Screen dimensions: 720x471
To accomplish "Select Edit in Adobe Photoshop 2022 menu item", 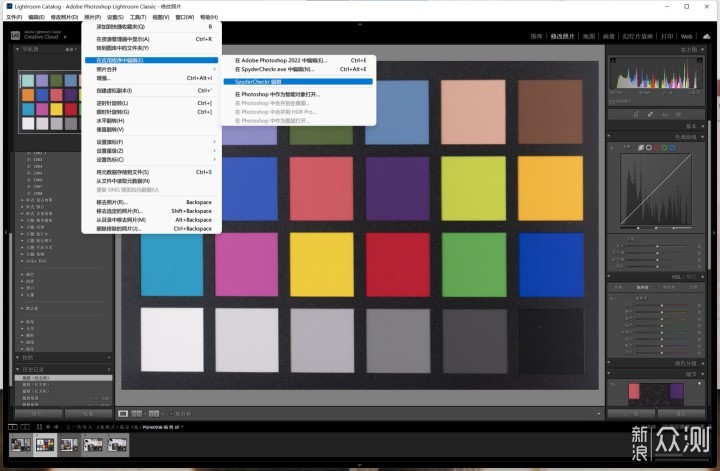I will [x=298, y=60].
